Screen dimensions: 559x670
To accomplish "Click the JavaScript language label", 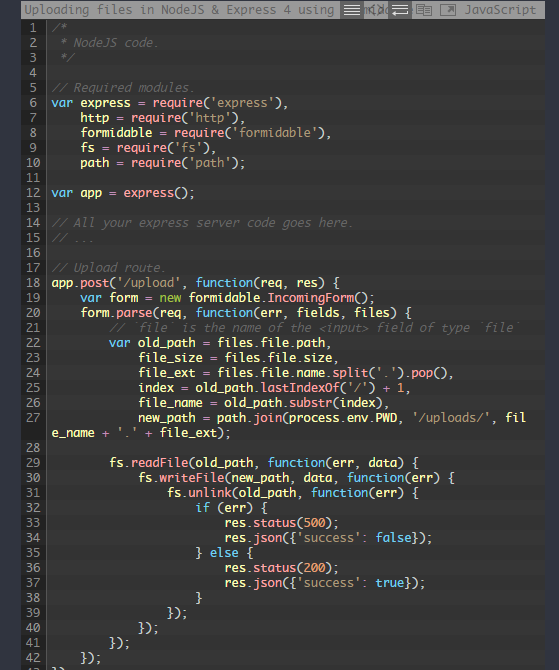I will (500, 10).
